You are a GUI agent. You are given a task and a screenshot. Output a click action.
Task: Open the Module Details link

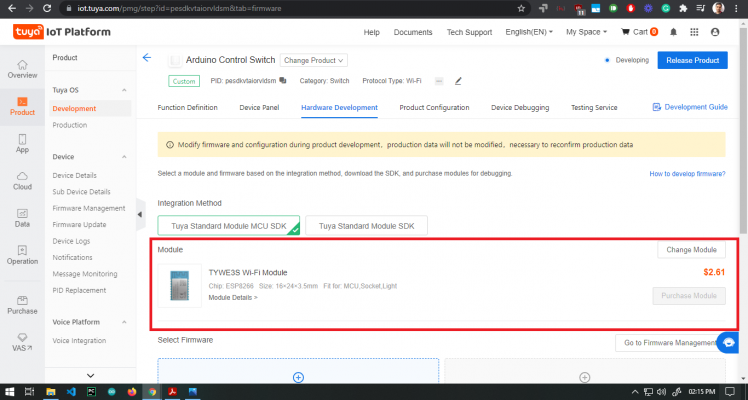pos(233,297)
